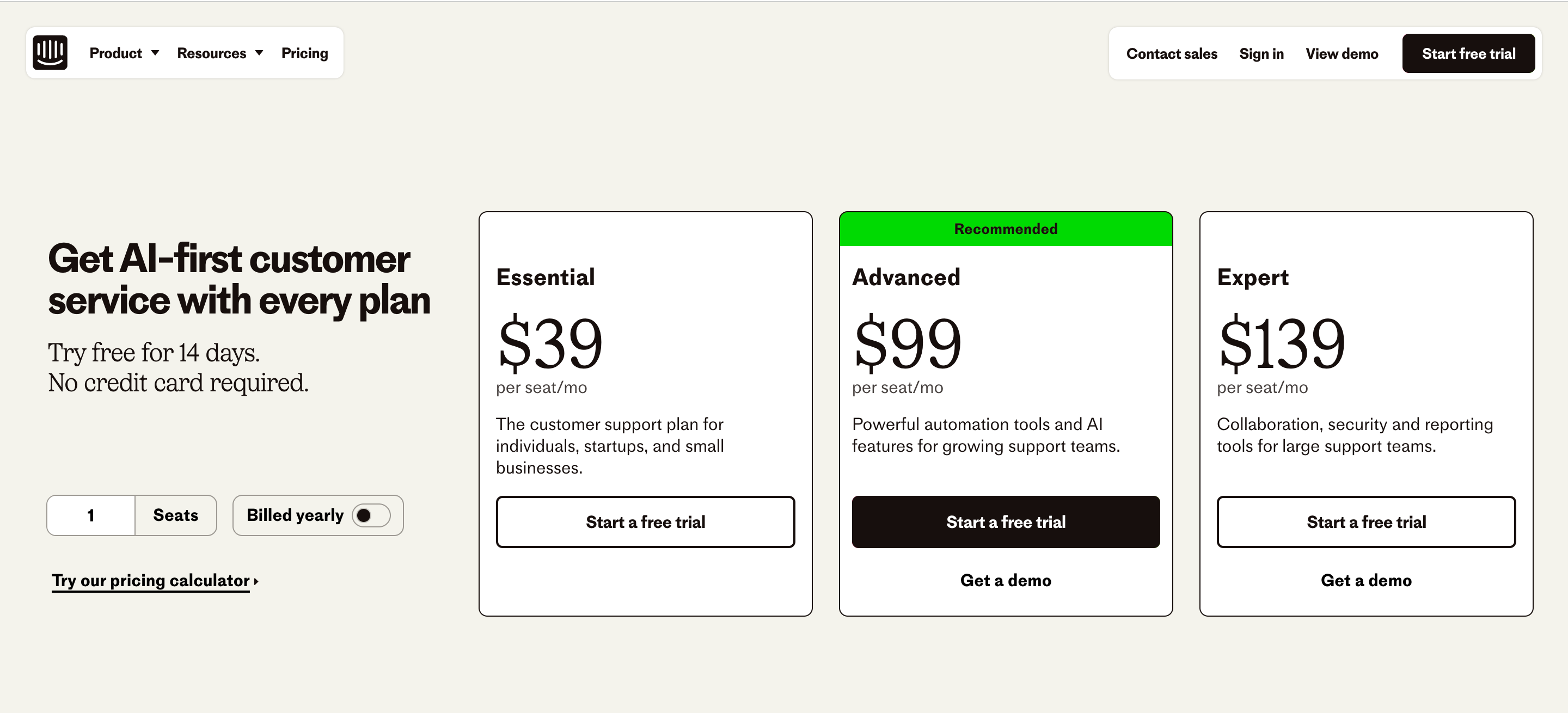Get a demo of the Expert plan
Screen dimensions: 1568x713
tap(1366, 580)
